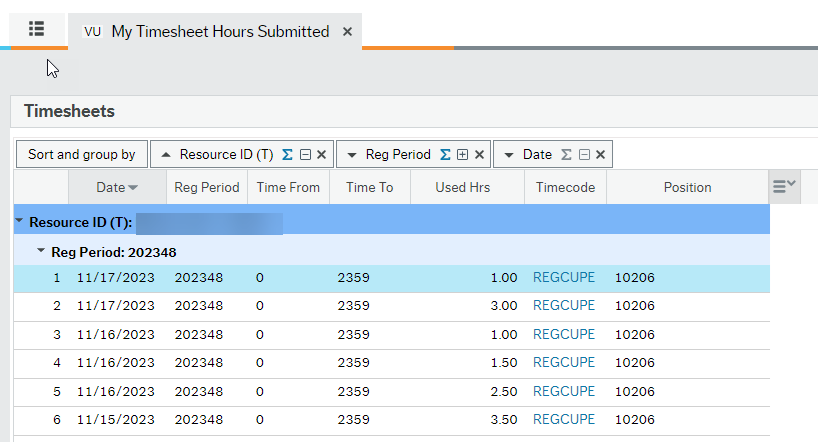
Task: Toggle sum on Reg Period group
Action: pyautogui.click(x=445, y=154)
